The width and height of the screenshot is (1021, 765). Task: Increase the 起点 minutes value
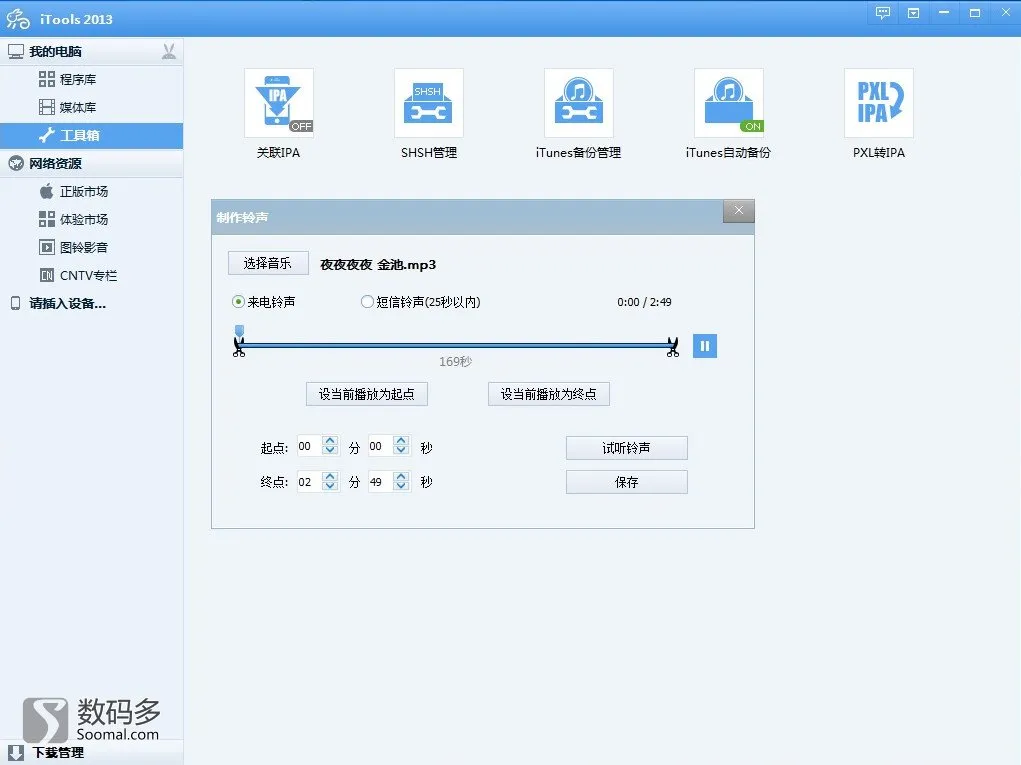pyautogui.click(x=330, y=441)
